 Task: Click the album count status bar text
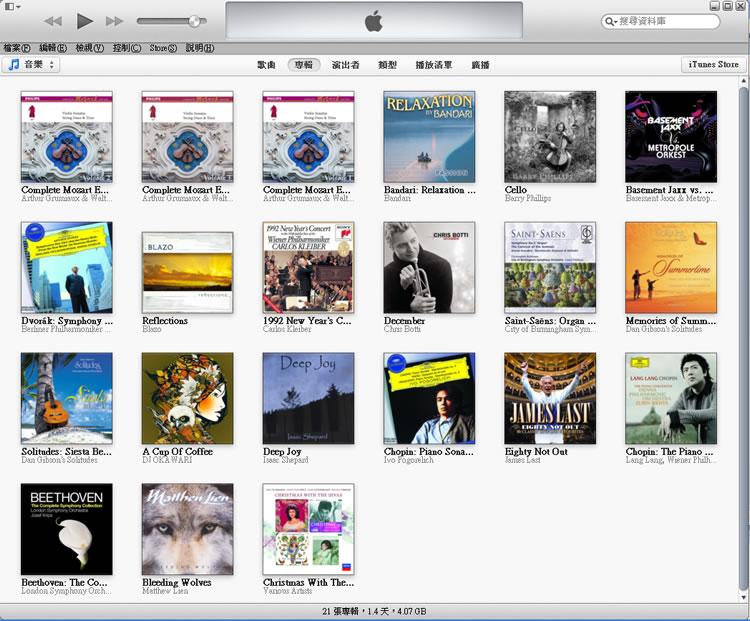point(374,611)
